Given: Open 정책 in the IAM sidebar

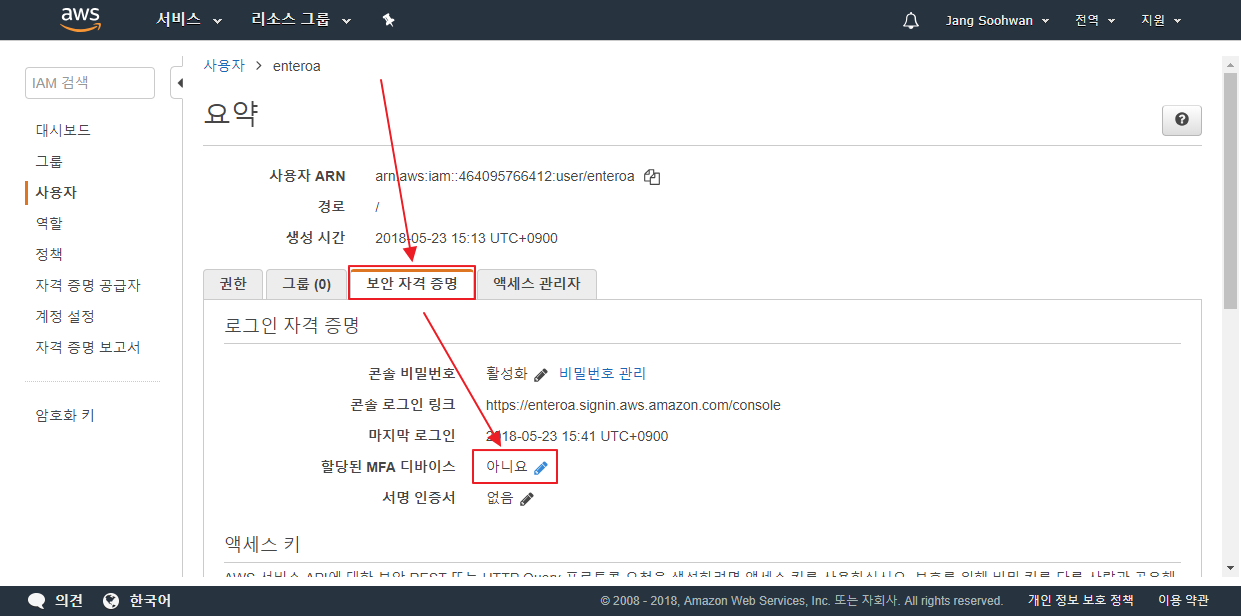Looking at the screenshot, I should pos(49,254).
